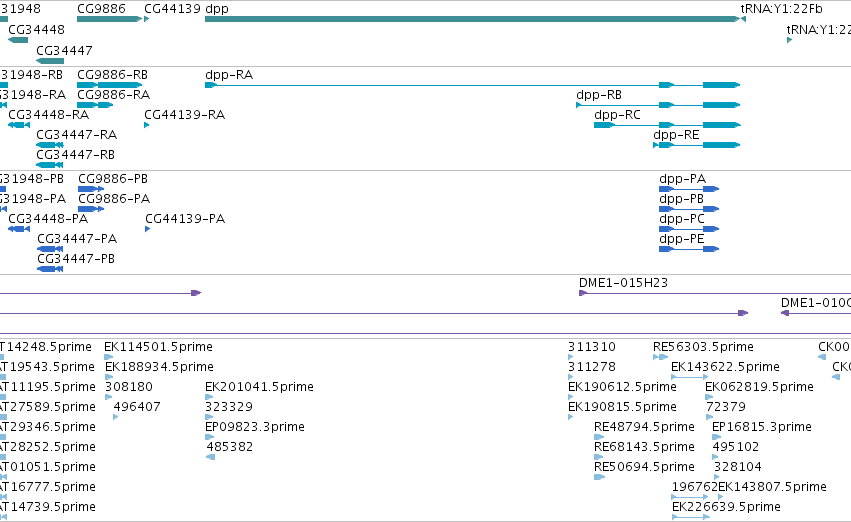
Task: Select the 196762 feature label
Action: coord(695,487)
